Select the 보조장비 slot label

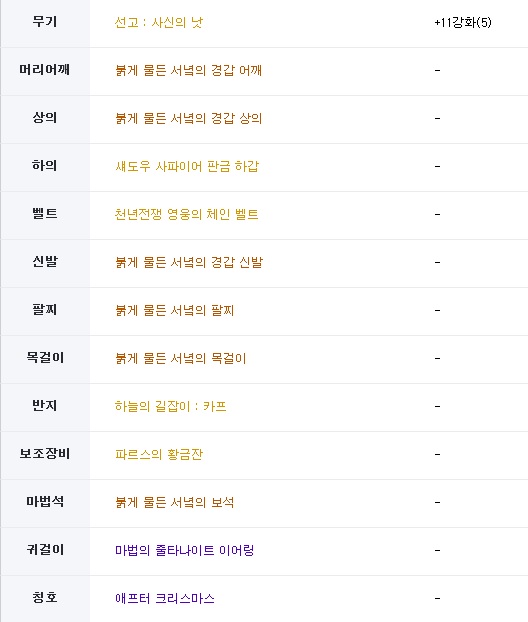(45, 453)
